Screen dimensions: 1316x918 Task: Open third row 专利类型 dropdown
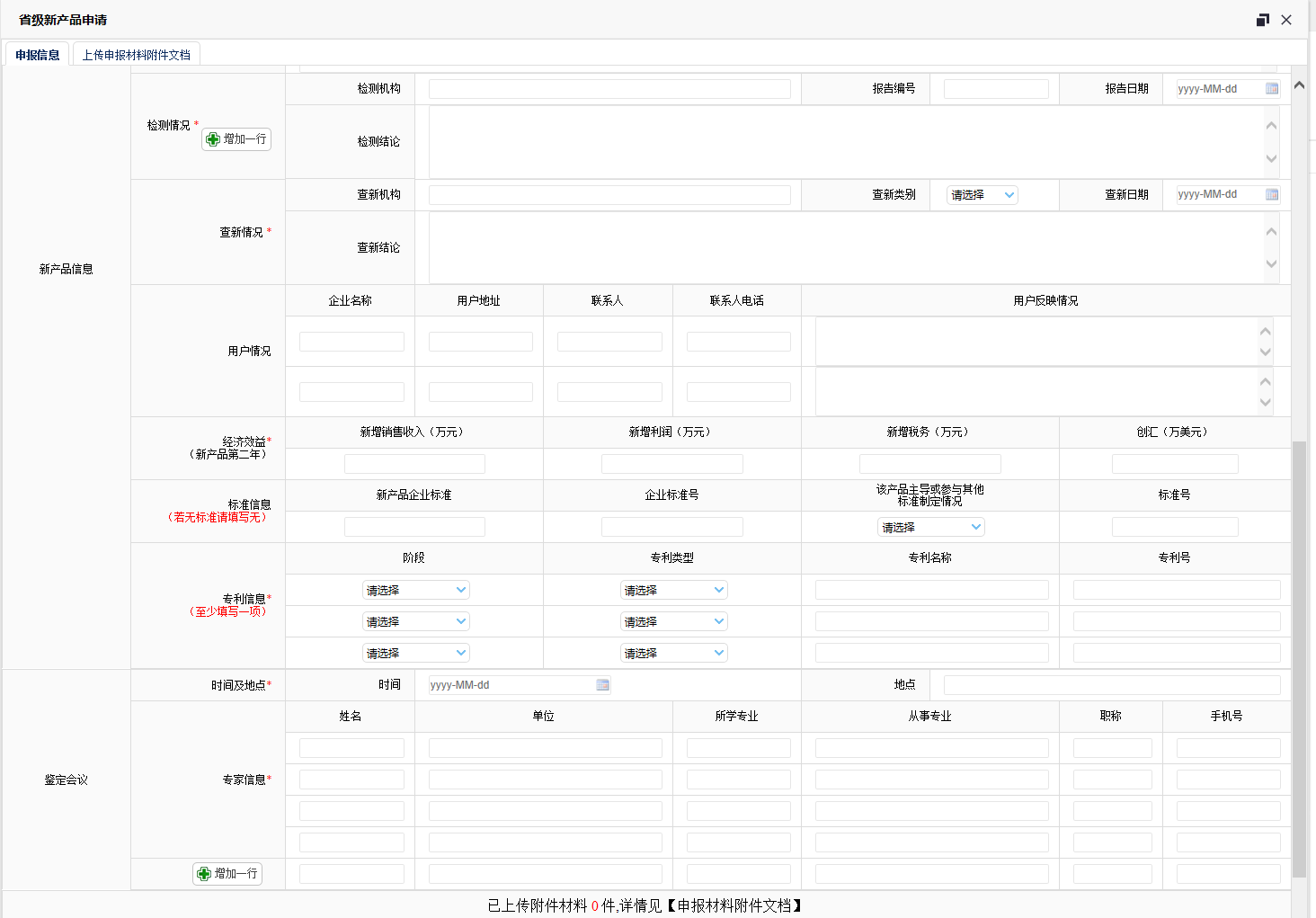[x=674, y=654]
